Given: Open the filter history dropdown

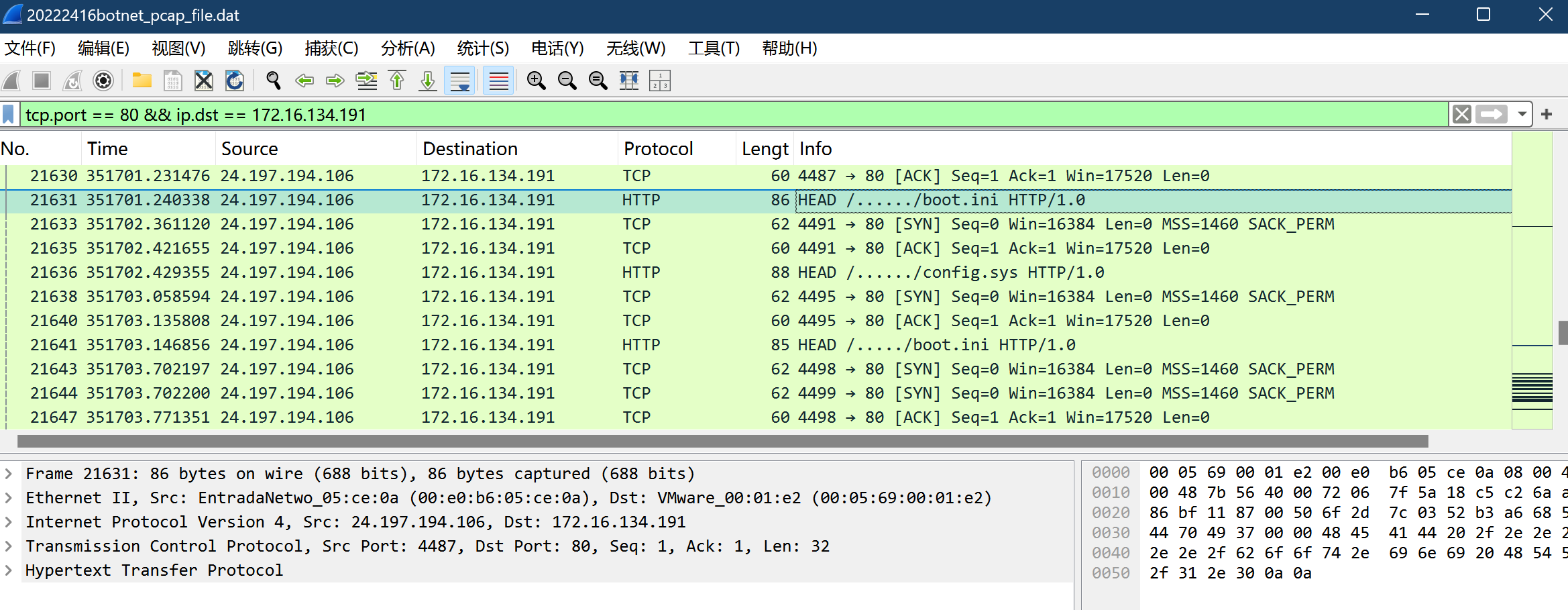Looking at the screenshot, I should click(x=1522, y=114).
